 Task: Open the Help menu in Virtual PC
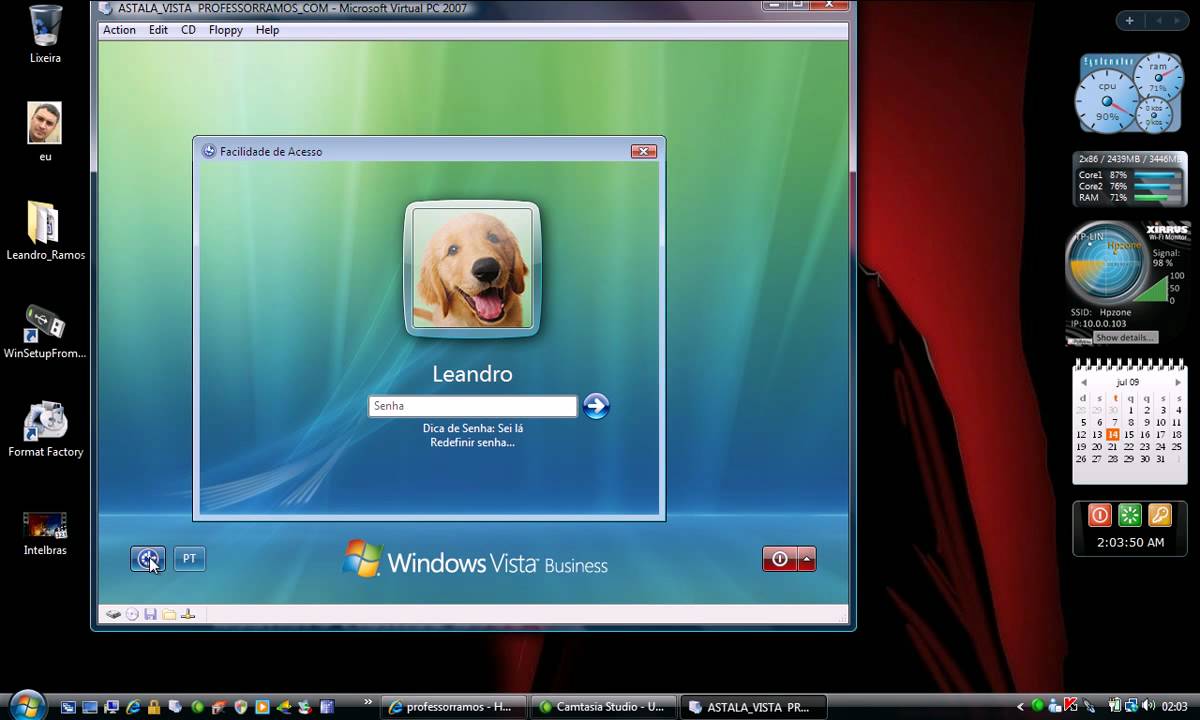267,30
